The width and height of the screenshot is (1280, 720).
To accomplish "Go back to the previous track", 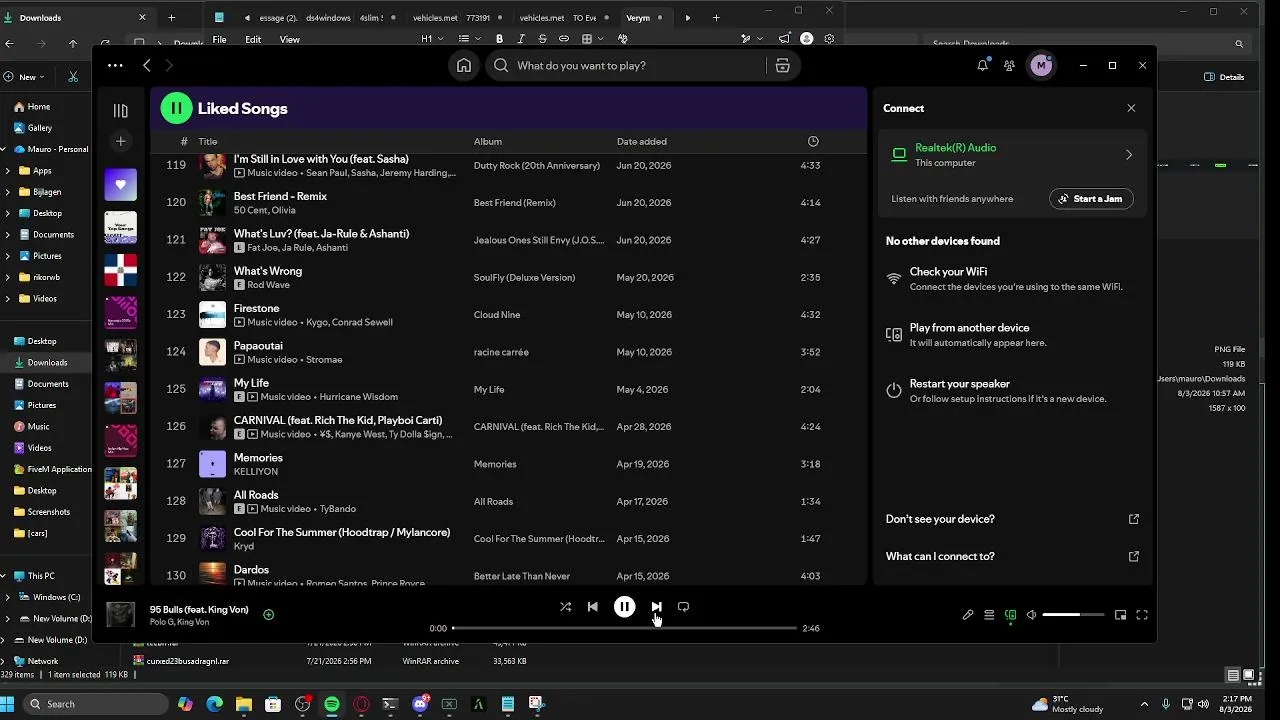I will click(592, 606).
